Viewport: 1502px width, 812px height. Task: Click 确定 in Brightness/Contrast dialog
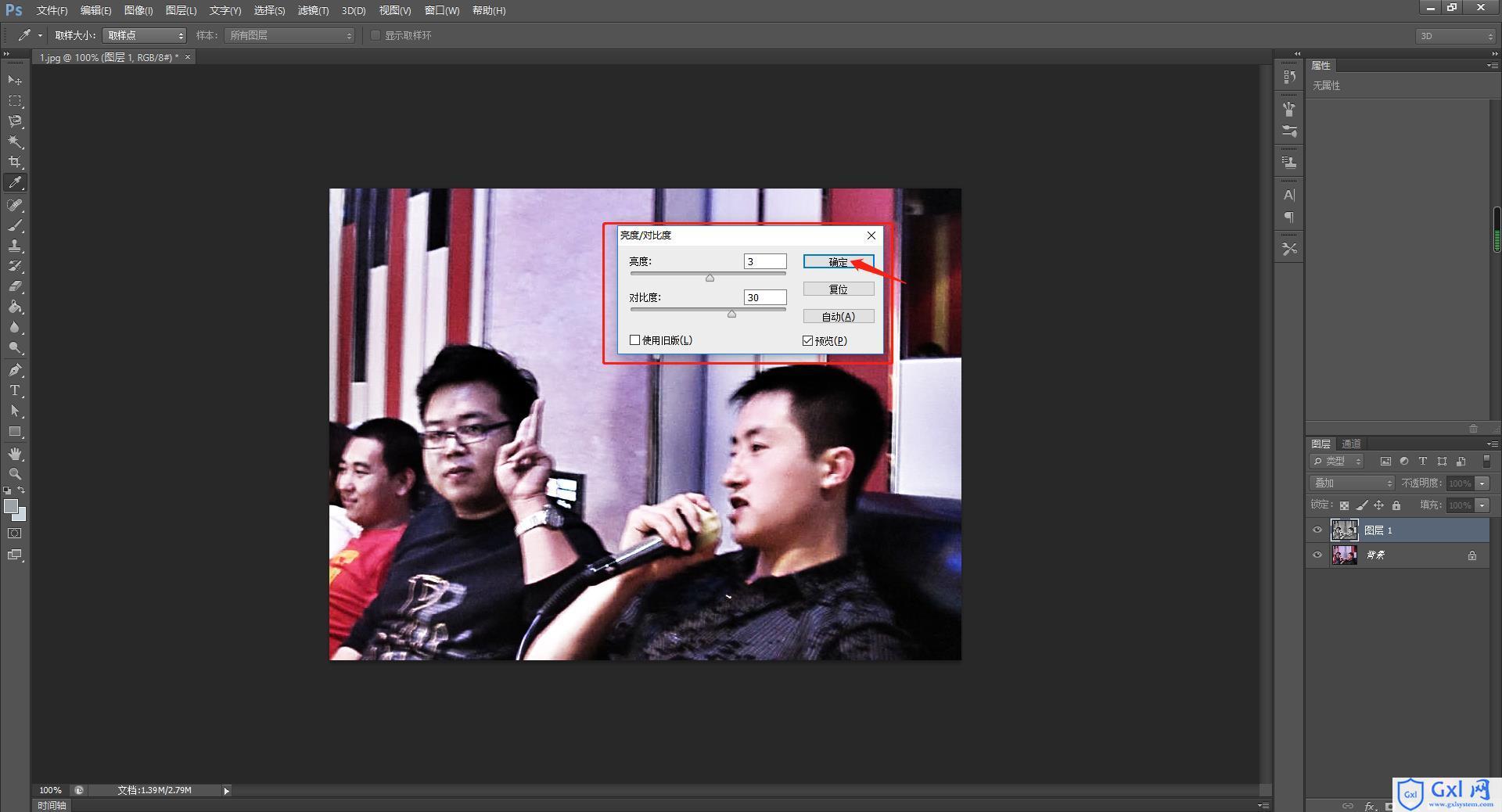tap(838, 262)
